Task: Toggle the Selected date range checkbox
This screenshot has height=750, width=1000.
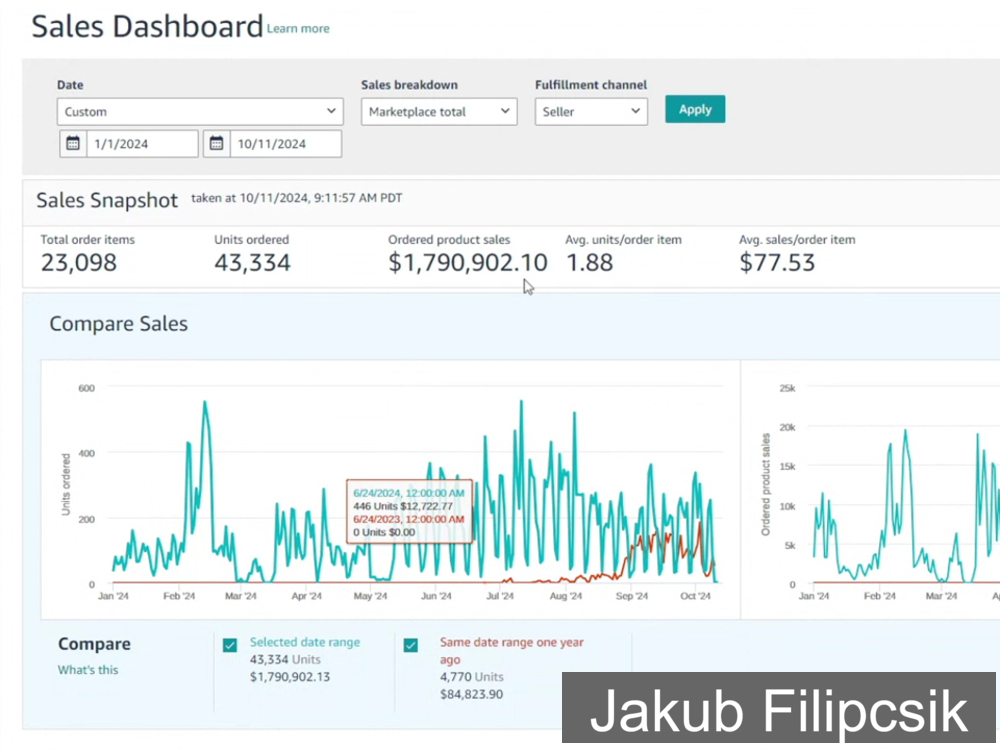Action: pyautogui.click(x=230, y=645)
